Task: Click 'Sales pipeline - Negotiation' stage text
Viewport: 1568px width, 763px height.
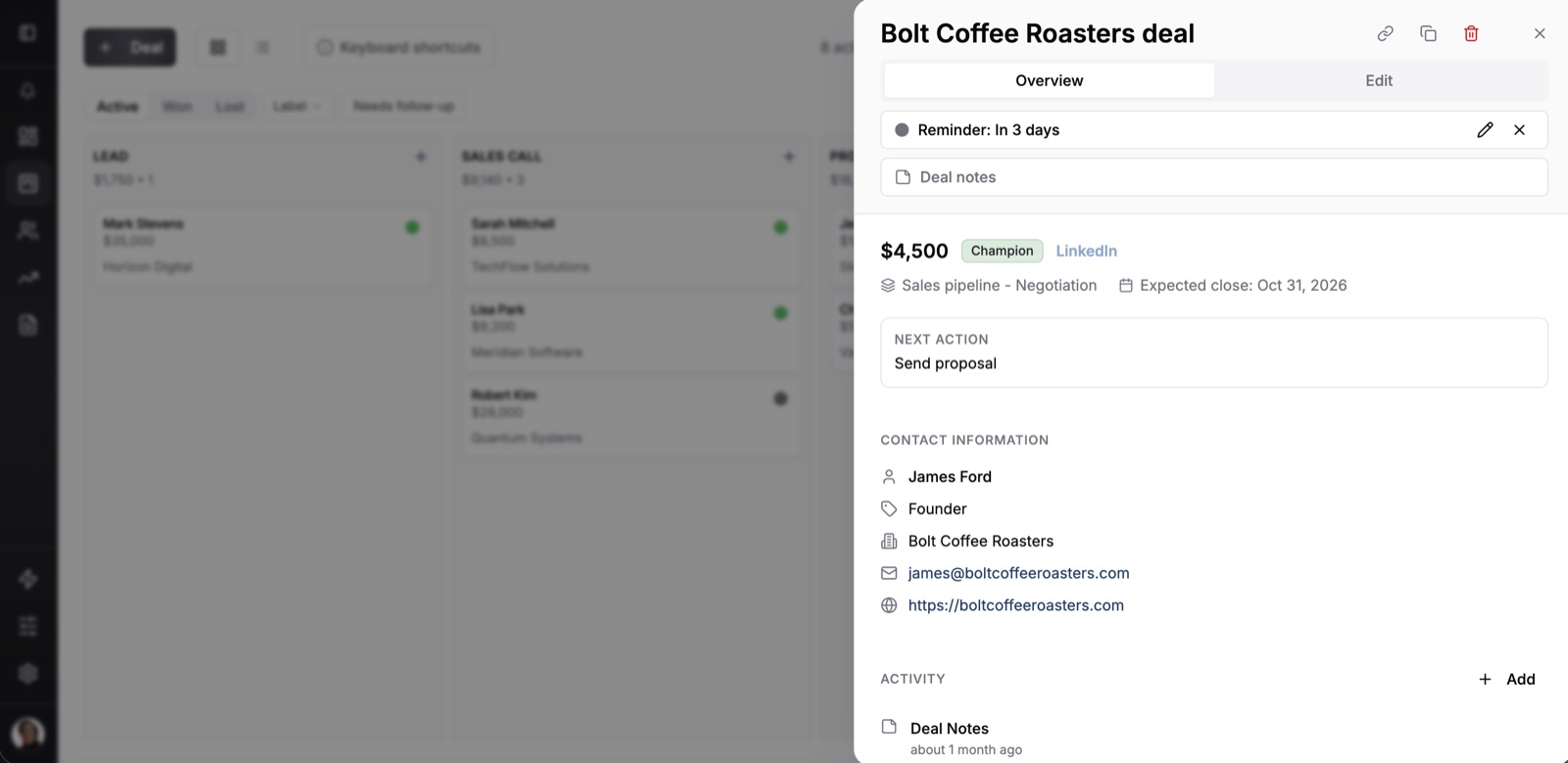Action: click(999, 285)
